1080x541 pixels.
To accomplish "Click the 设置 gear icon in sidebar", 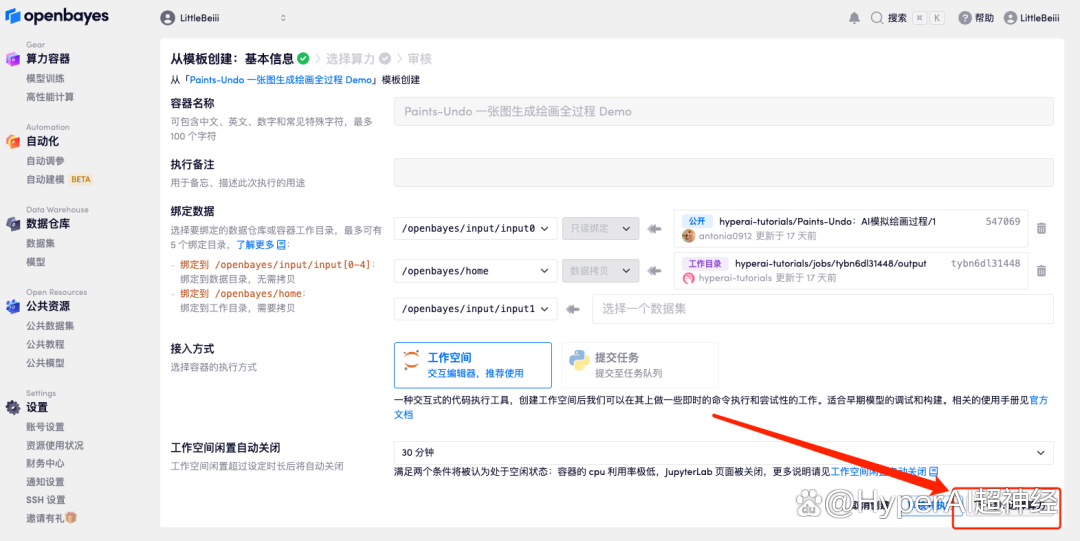I will pos(13,408).
